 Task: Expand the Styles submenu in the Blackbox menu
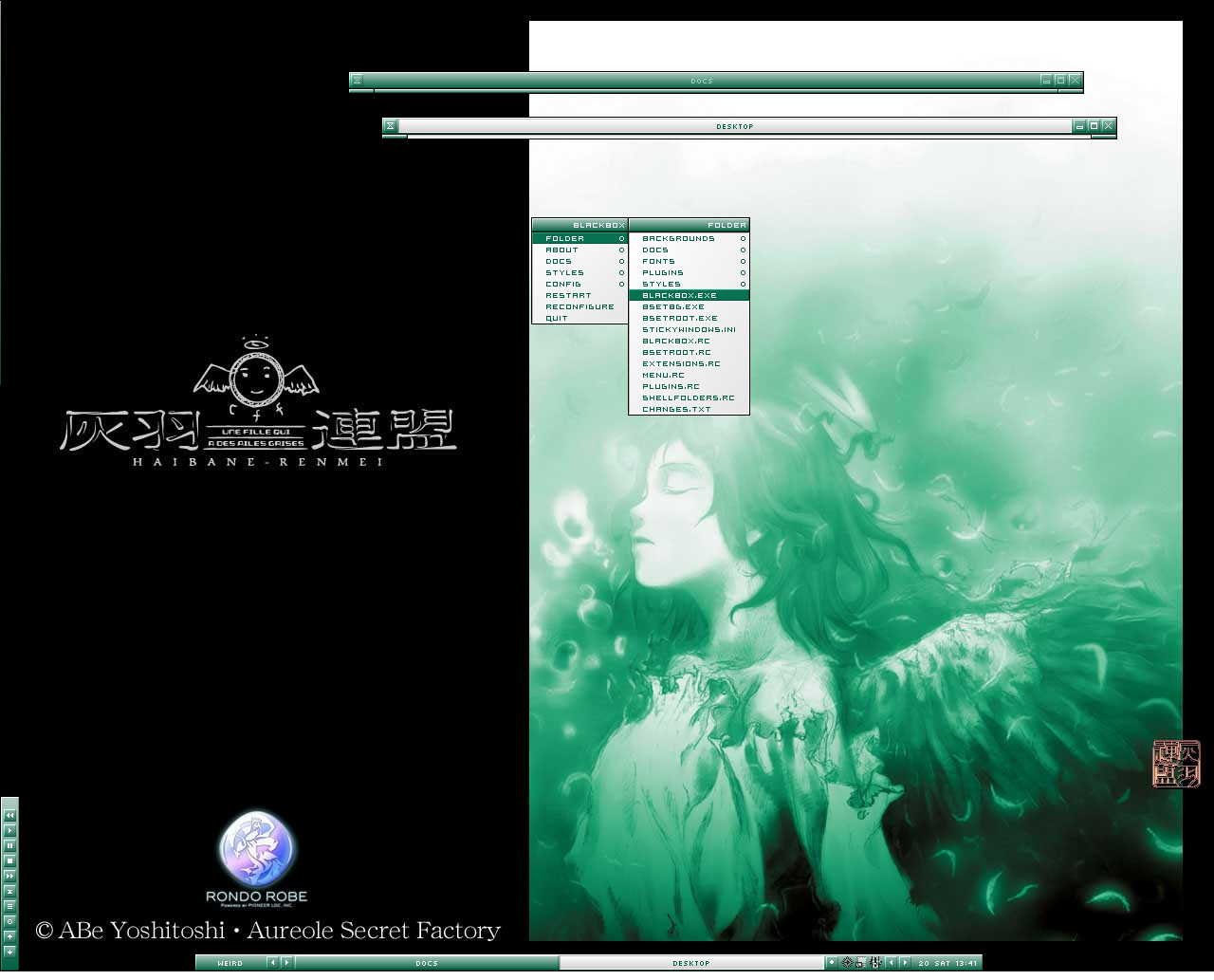pos(579,272)
